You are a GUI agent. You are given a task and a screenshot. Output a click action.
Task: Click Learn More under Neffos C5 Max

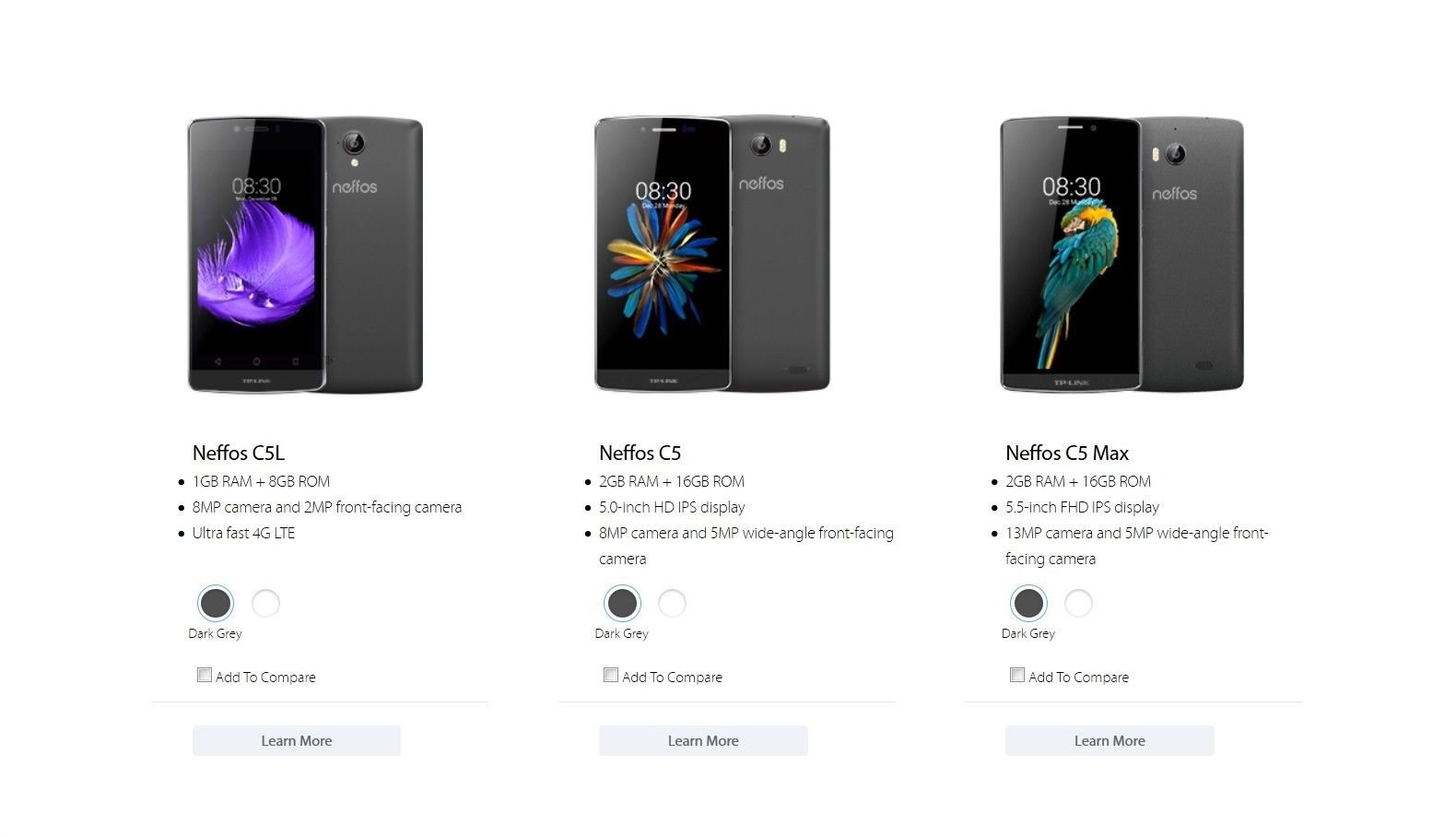[x=1110, y=741]
